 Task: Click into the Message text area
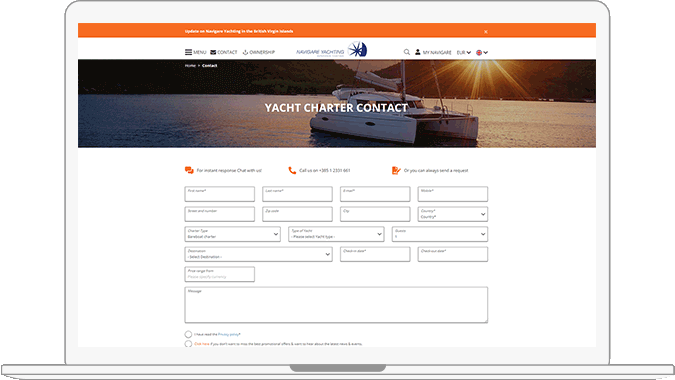tap(336, 305)
